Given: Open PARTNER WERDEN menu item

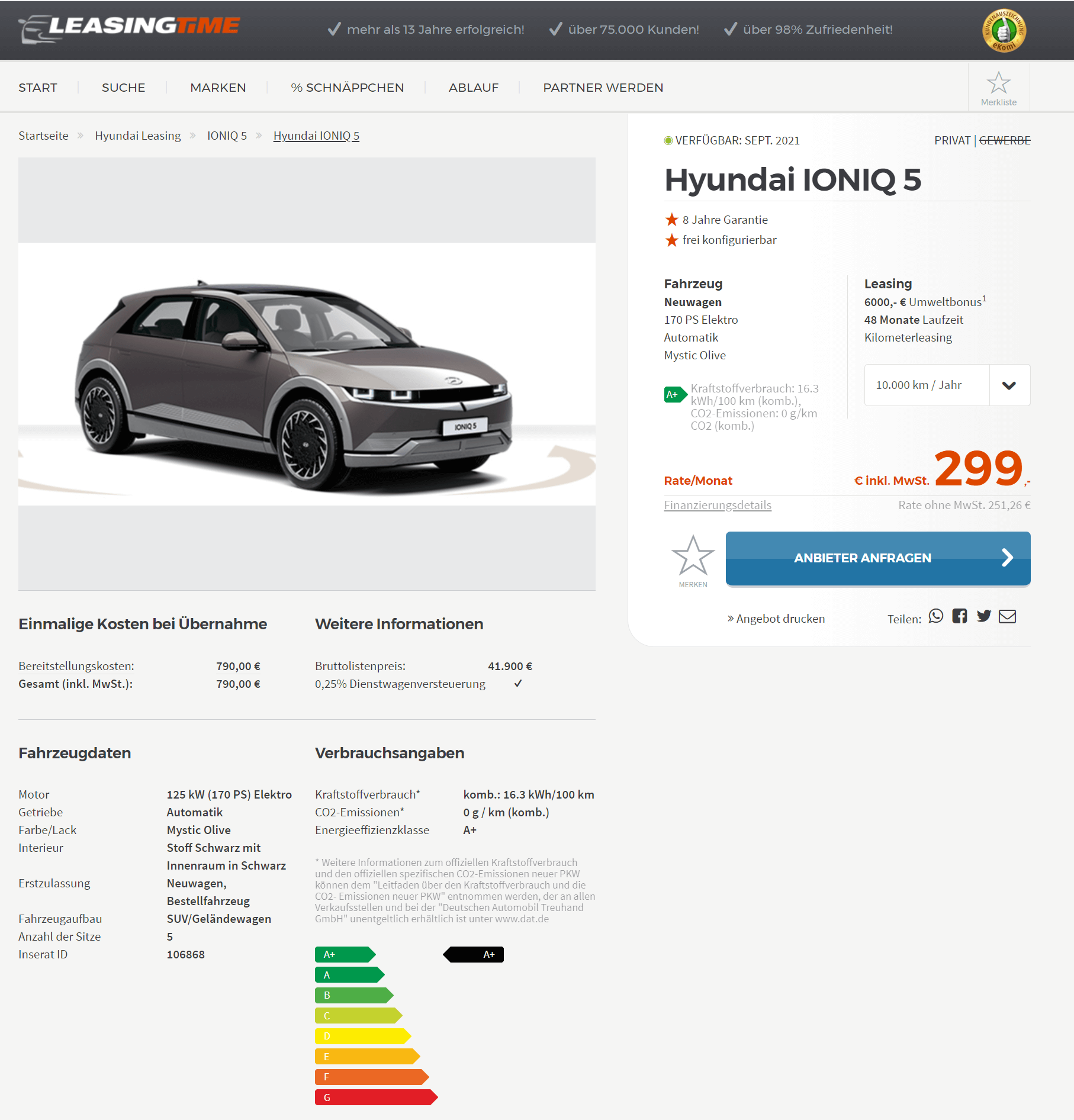Looking at the screenshot, I should [x=603, y=88].
